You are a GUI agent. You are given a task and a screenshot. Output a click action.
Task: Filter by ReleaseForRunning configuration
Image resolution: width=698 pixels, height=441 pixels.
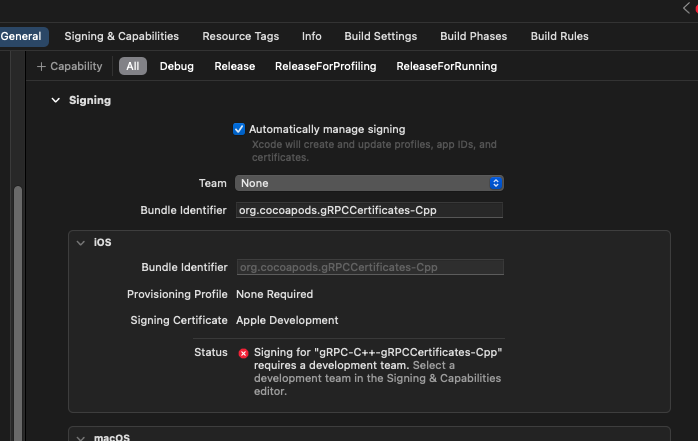click(x=446, y=66)
